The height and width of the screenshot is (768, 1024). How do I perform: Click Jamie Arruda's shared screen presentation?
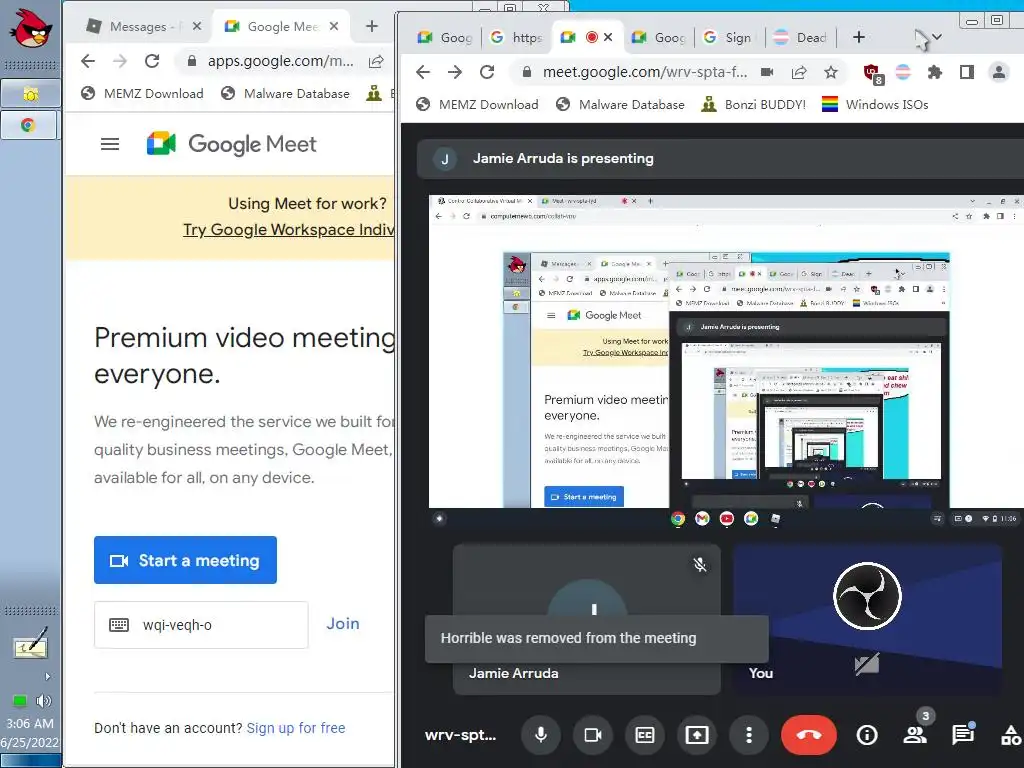tap(725, 361)
